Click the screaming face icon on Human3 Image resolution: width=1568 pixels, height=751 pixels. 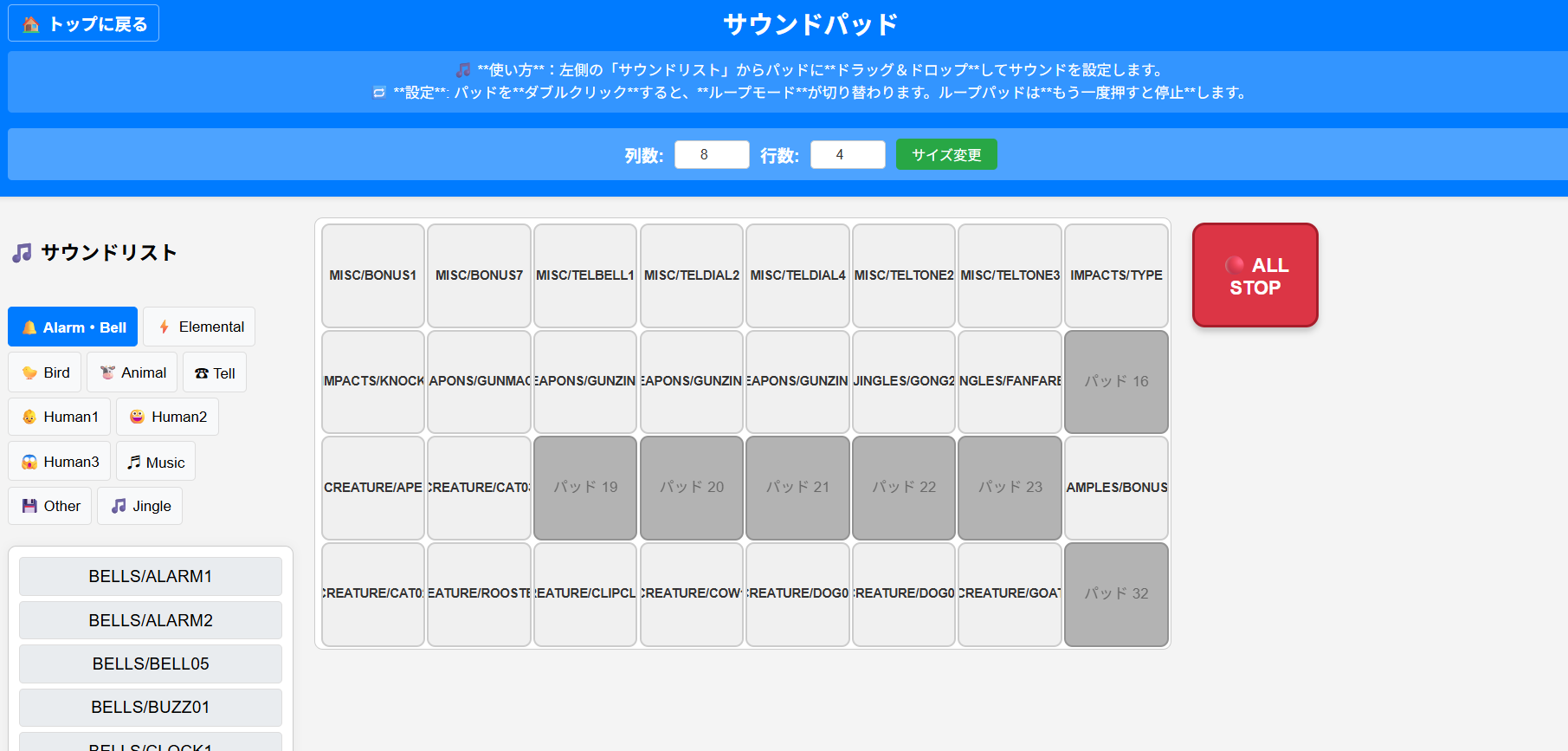tap(29, 462)
